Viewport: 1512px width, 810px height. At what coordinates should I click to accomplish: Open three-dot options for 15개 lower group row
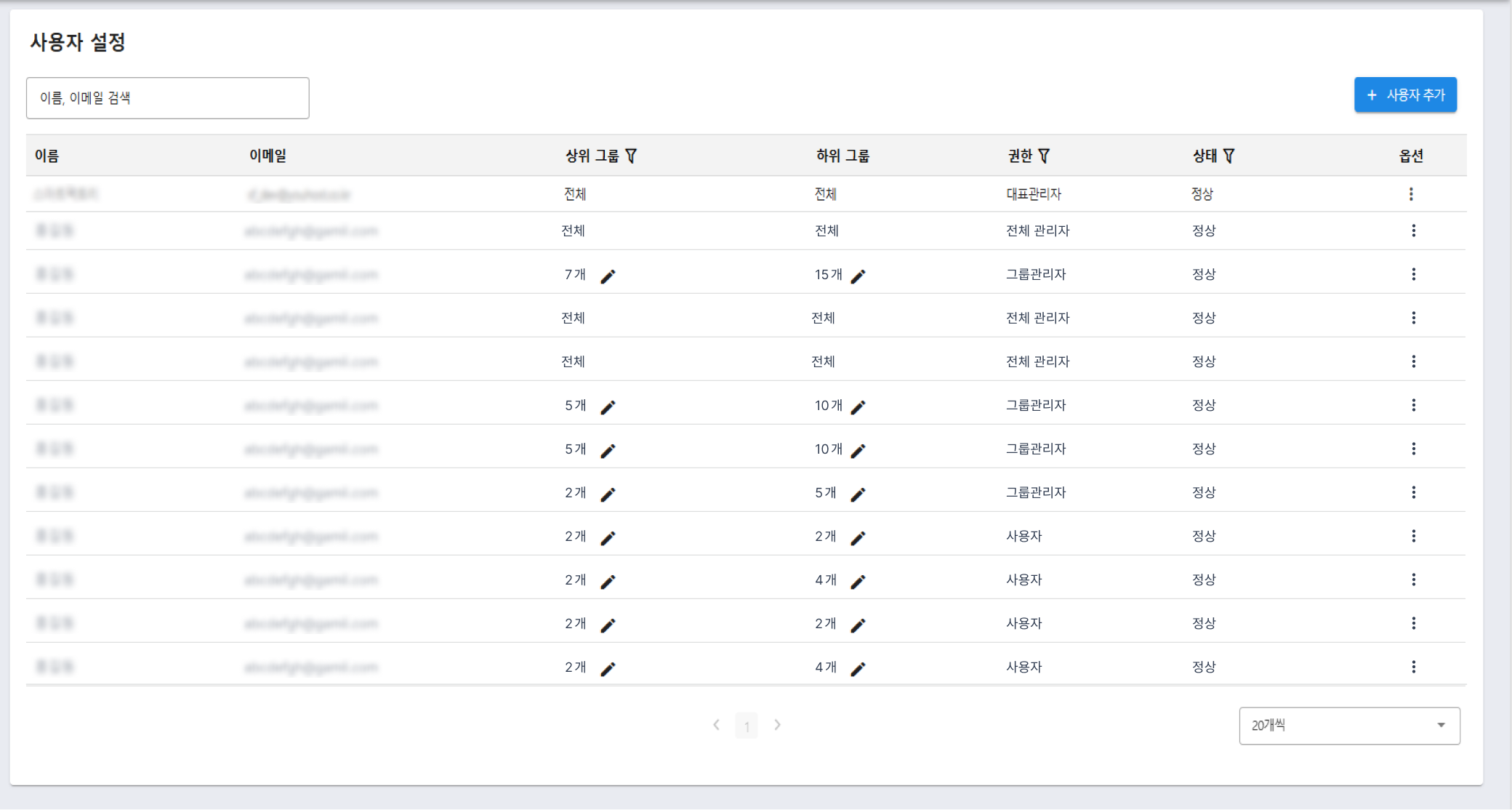pos(1413,274)
